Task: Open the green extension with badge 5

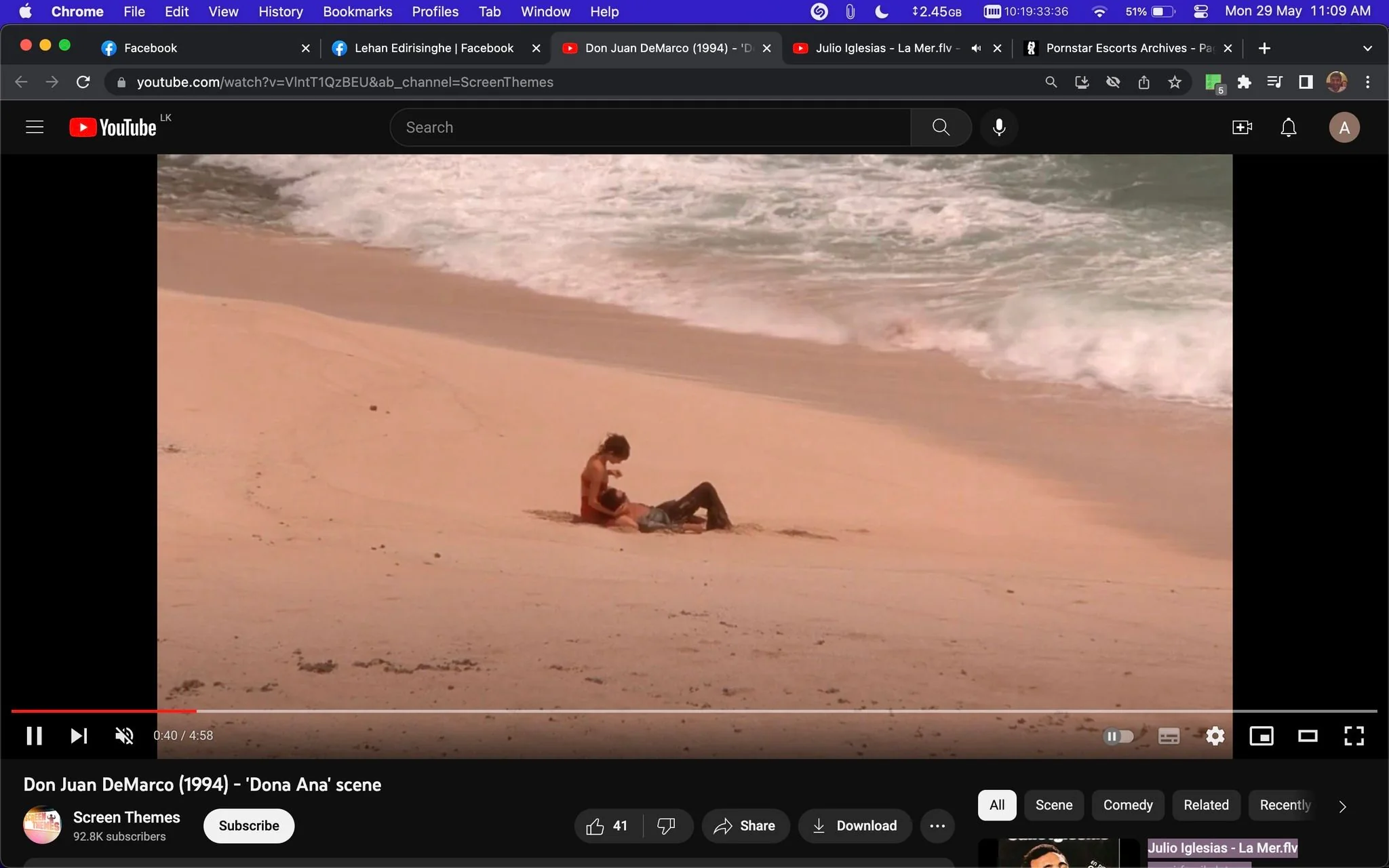Action: tap(1214, 83)
